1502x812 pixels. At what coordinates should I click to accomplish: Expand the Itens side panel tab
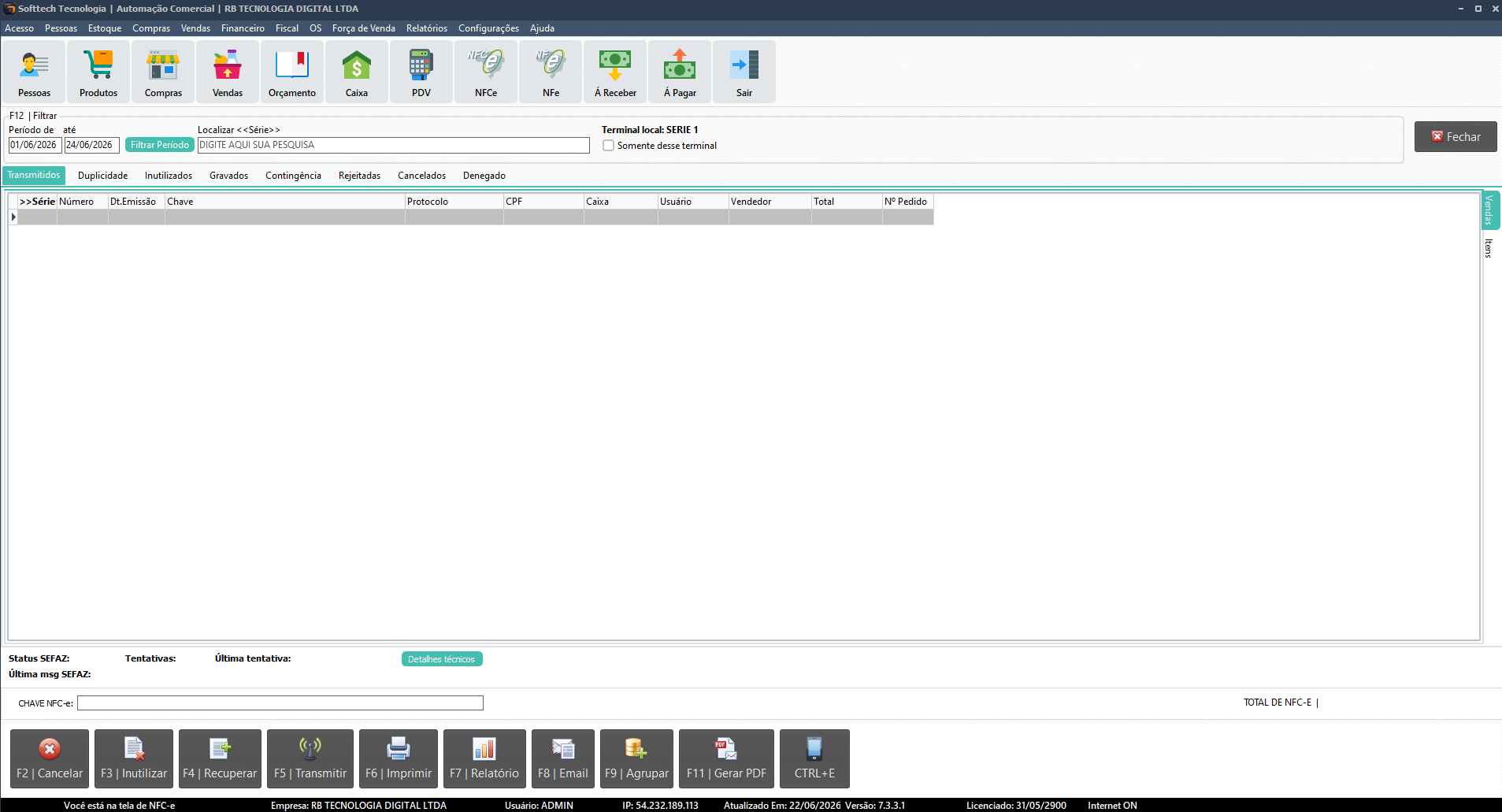[1489, 248]
